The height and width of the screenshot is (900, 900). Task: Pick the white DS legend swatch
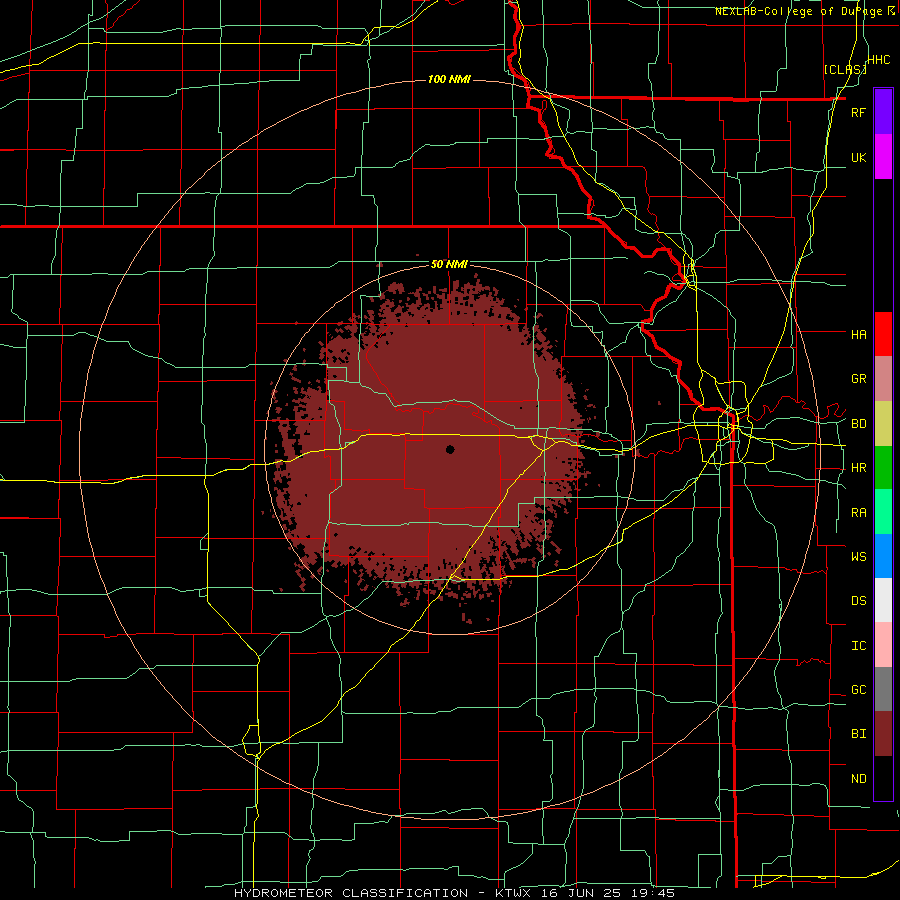(883, 600)
